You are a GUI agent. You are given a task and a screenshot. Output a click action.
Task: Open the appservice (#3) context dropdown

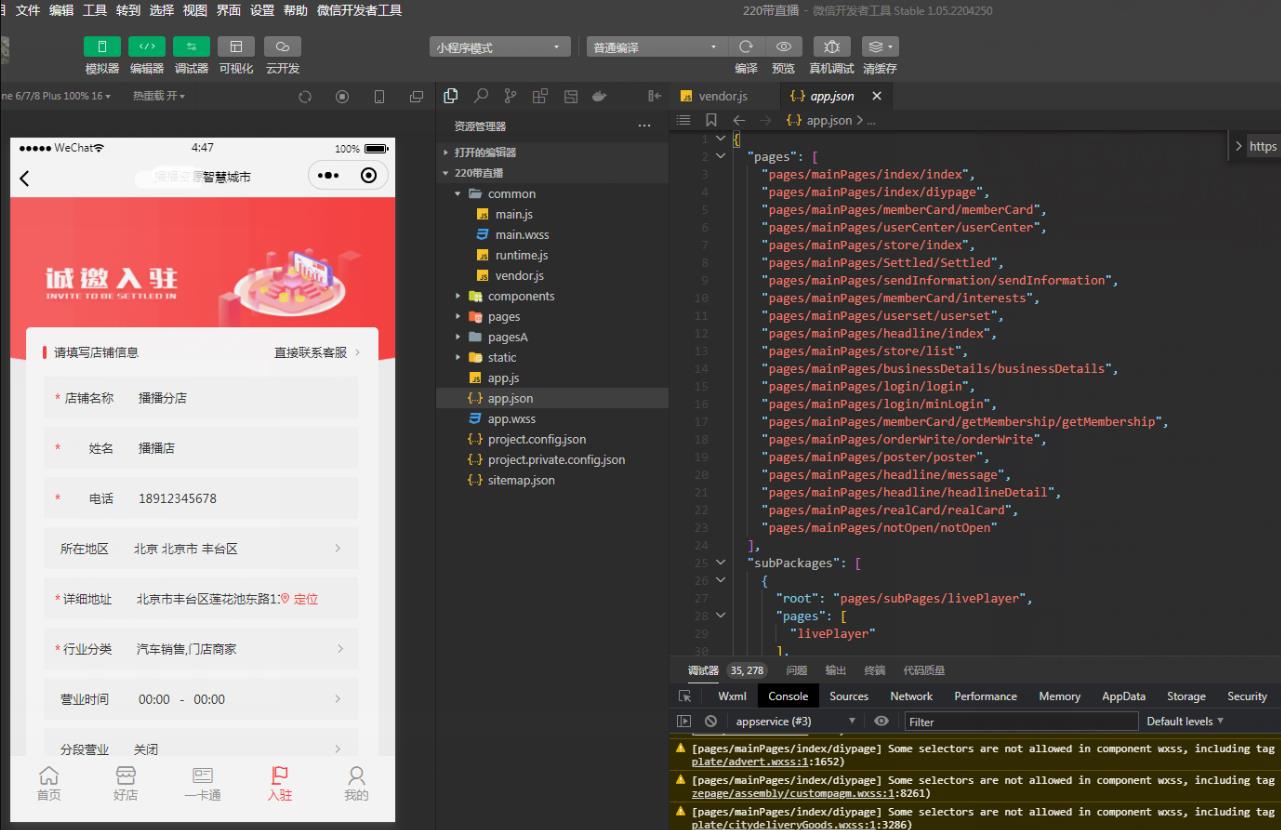pyautogui.click(x=796, y=721)
